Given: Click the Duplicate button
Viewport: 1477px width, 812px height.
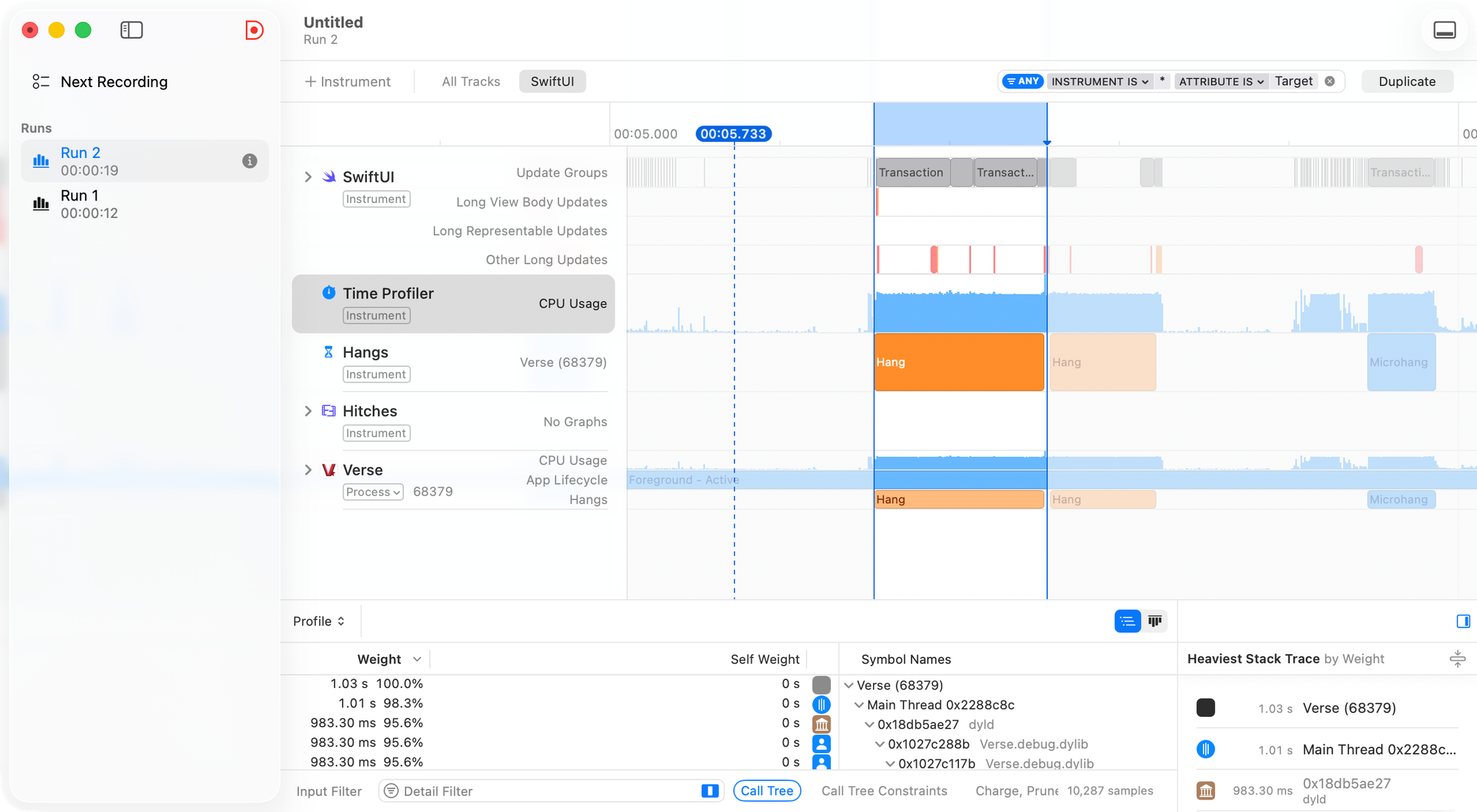Looking at the screenshot, I should pyautogui.click(x=1406, y=81).
